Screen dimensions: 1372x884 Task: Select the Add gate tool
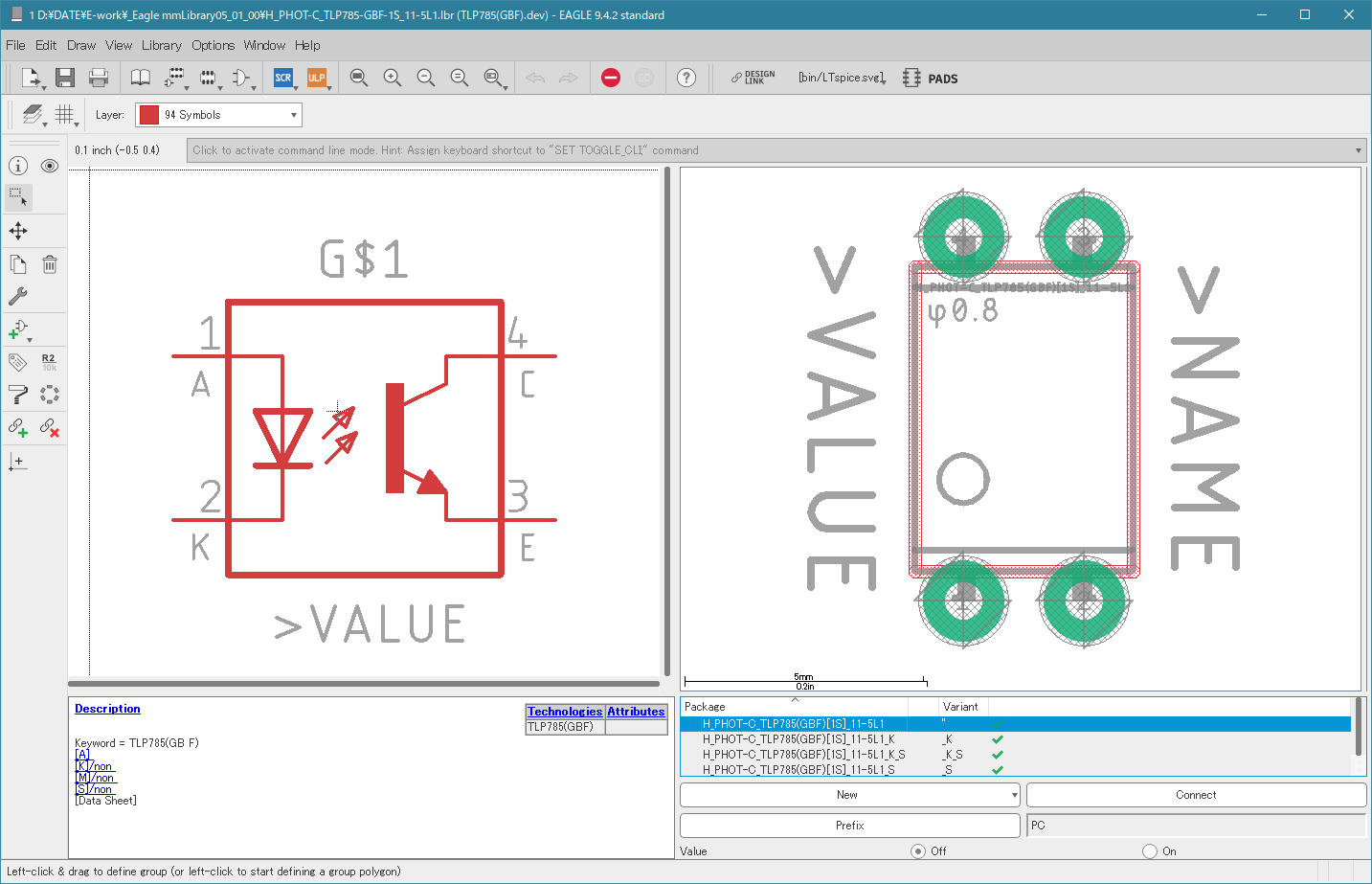tap(18, 330)
